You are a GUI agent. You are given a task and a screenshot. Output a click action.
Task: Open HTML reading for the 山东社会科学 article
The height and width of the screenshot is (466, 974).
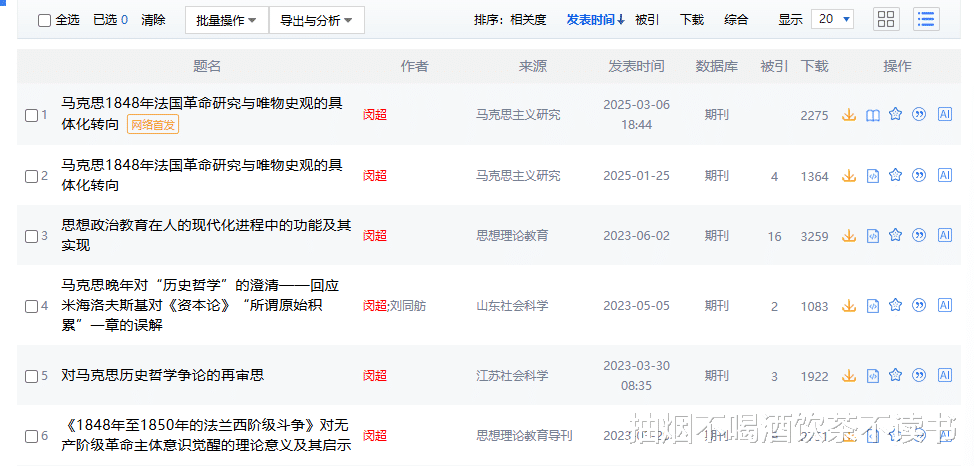pyautogui.click(x=873, y=306)
